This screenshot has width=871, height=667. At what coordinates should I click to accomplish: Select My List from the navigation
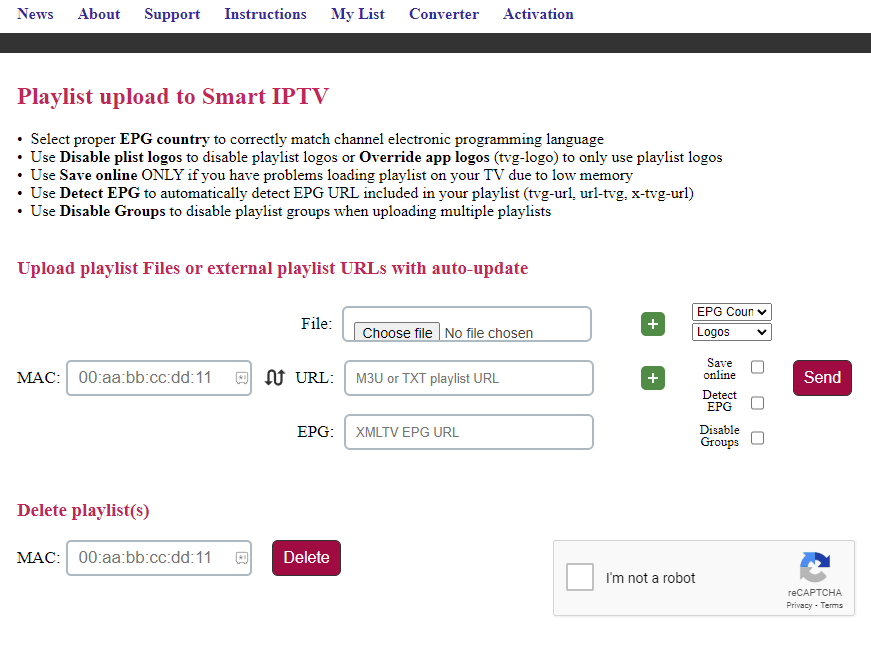pos(357,14)
